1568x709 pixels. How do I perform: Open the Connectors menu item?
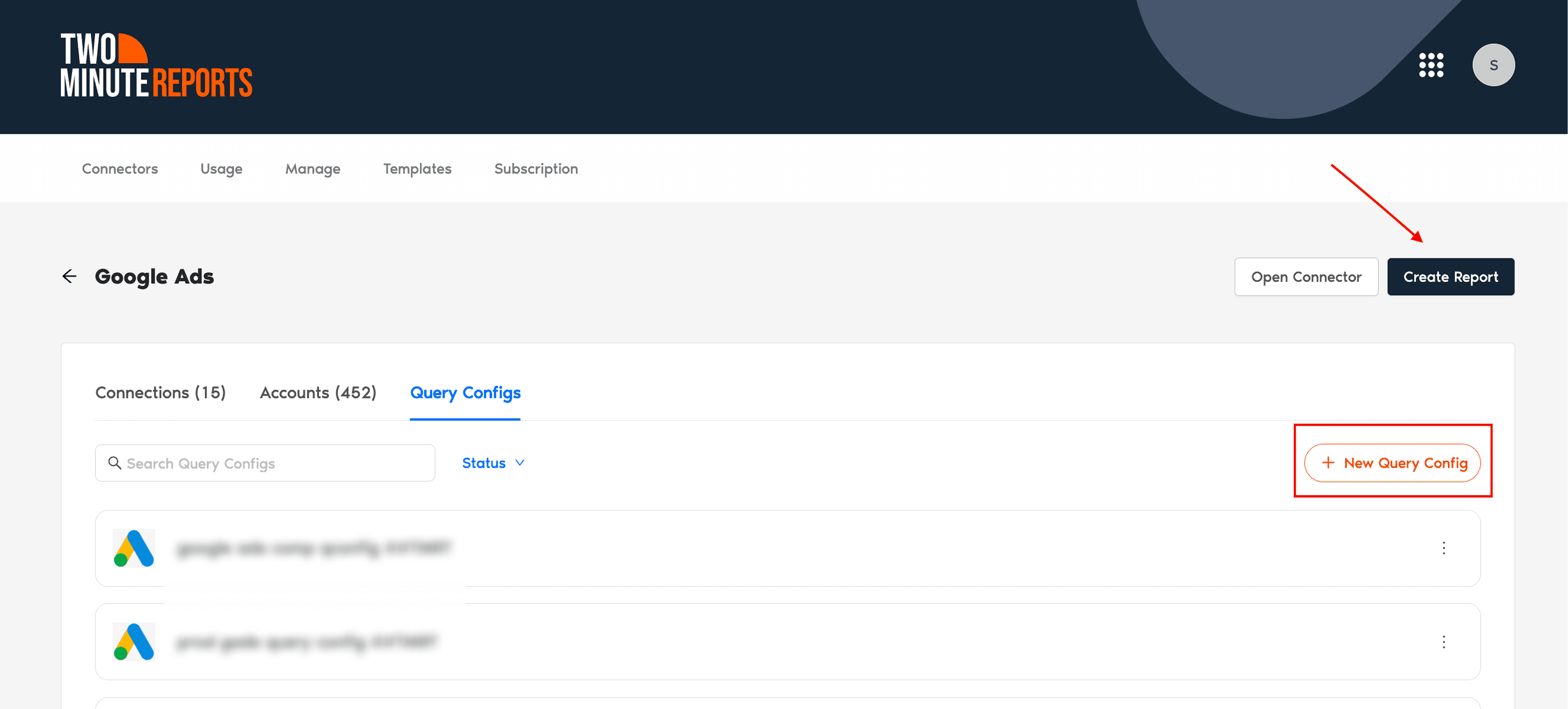(x=120, y=169)
